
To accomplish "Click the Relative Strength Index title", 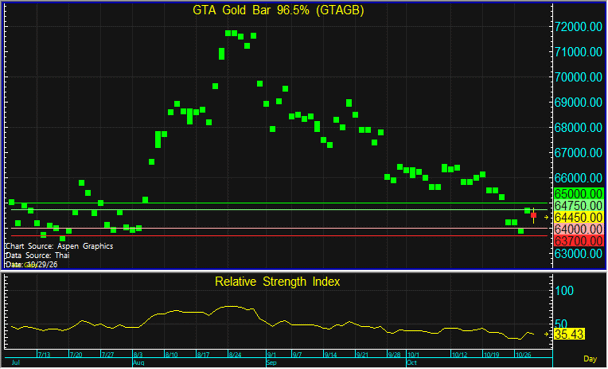I will pyautogui.click(x=278, y=282).
